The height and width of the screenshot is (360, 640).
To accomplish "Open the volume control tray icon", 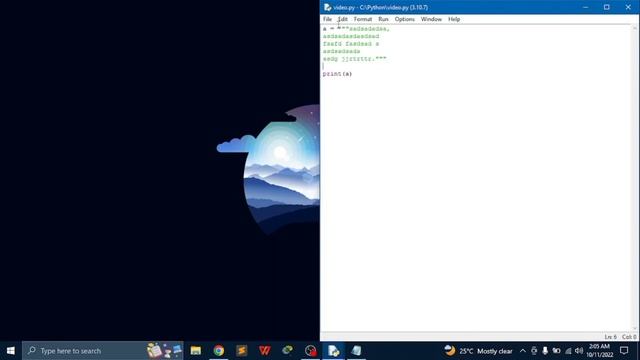I will [579, 351].
